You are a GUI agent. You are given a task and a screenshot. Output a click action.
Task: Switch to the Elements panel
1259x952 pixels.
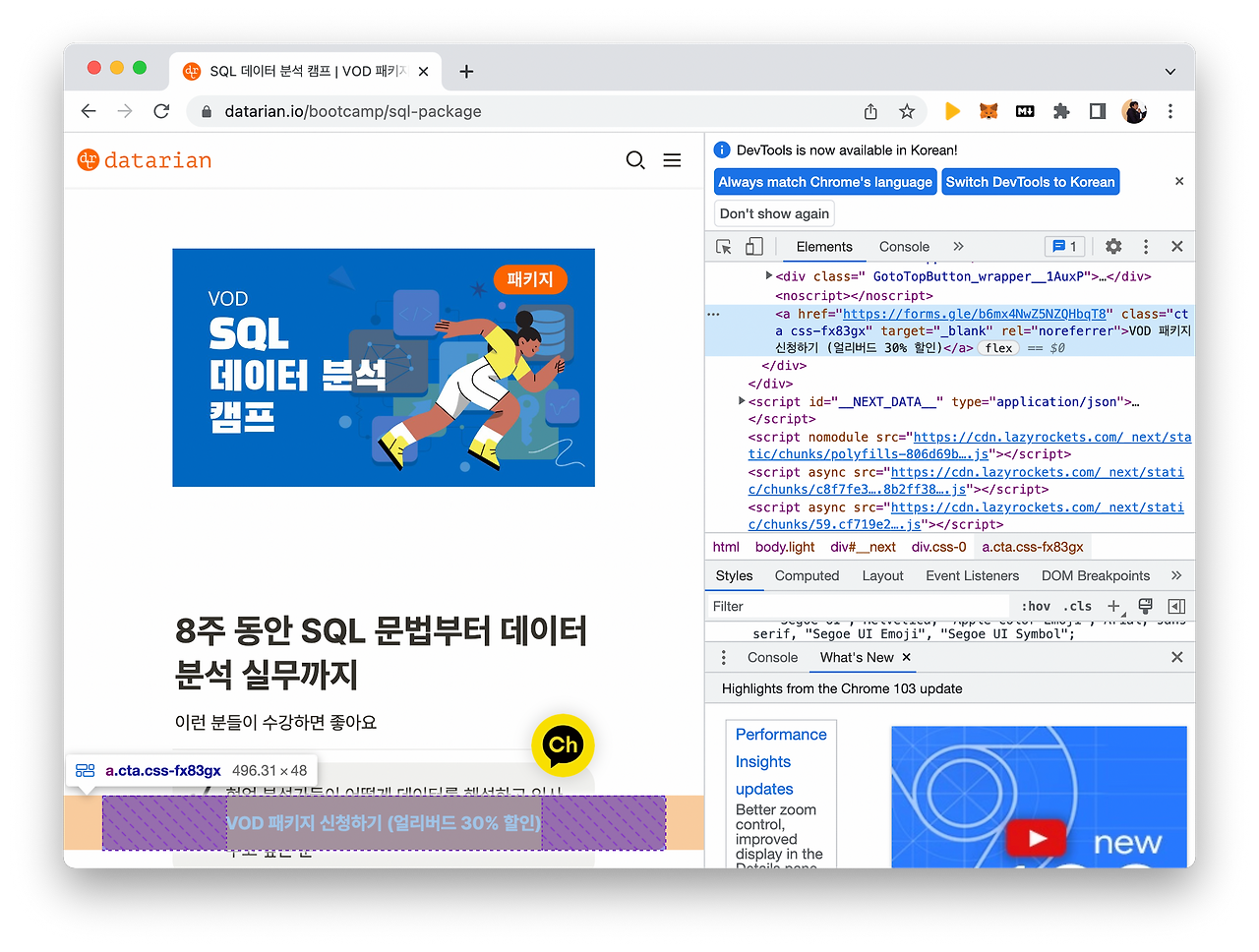pyautogui.click(x=824, y=247)
